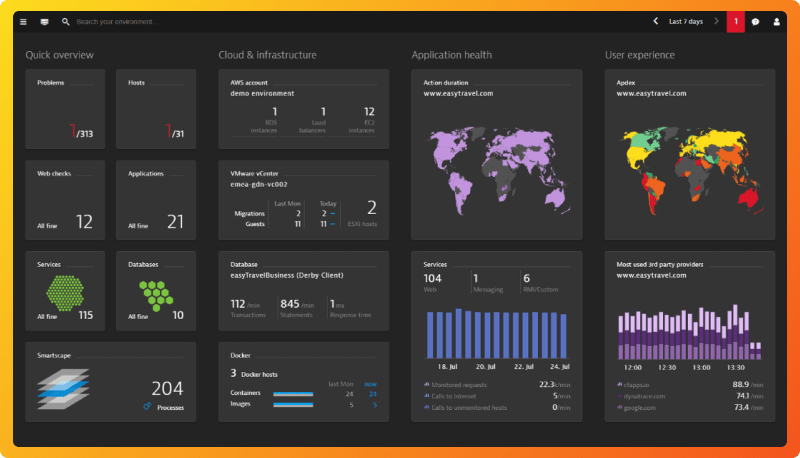Click the Action duration world map
The width and height of the screenshot is (800, 458).
(x=499, y=170)
